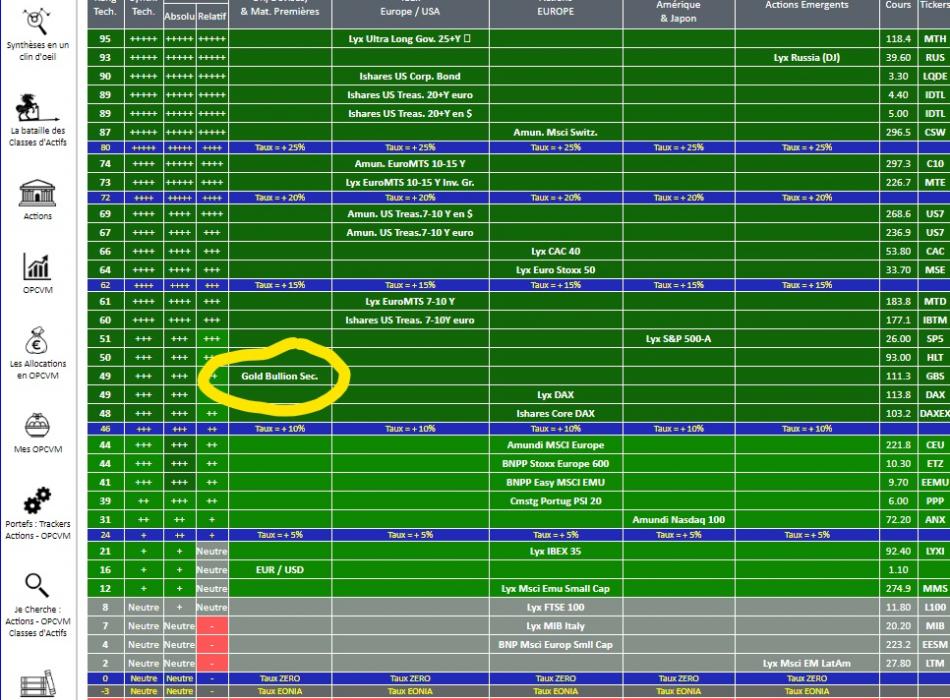The width and height of the screenshot is (950, 700).
Task: Select the Lyx IBEX 35 tracker
Action: [x=556, y=552]
